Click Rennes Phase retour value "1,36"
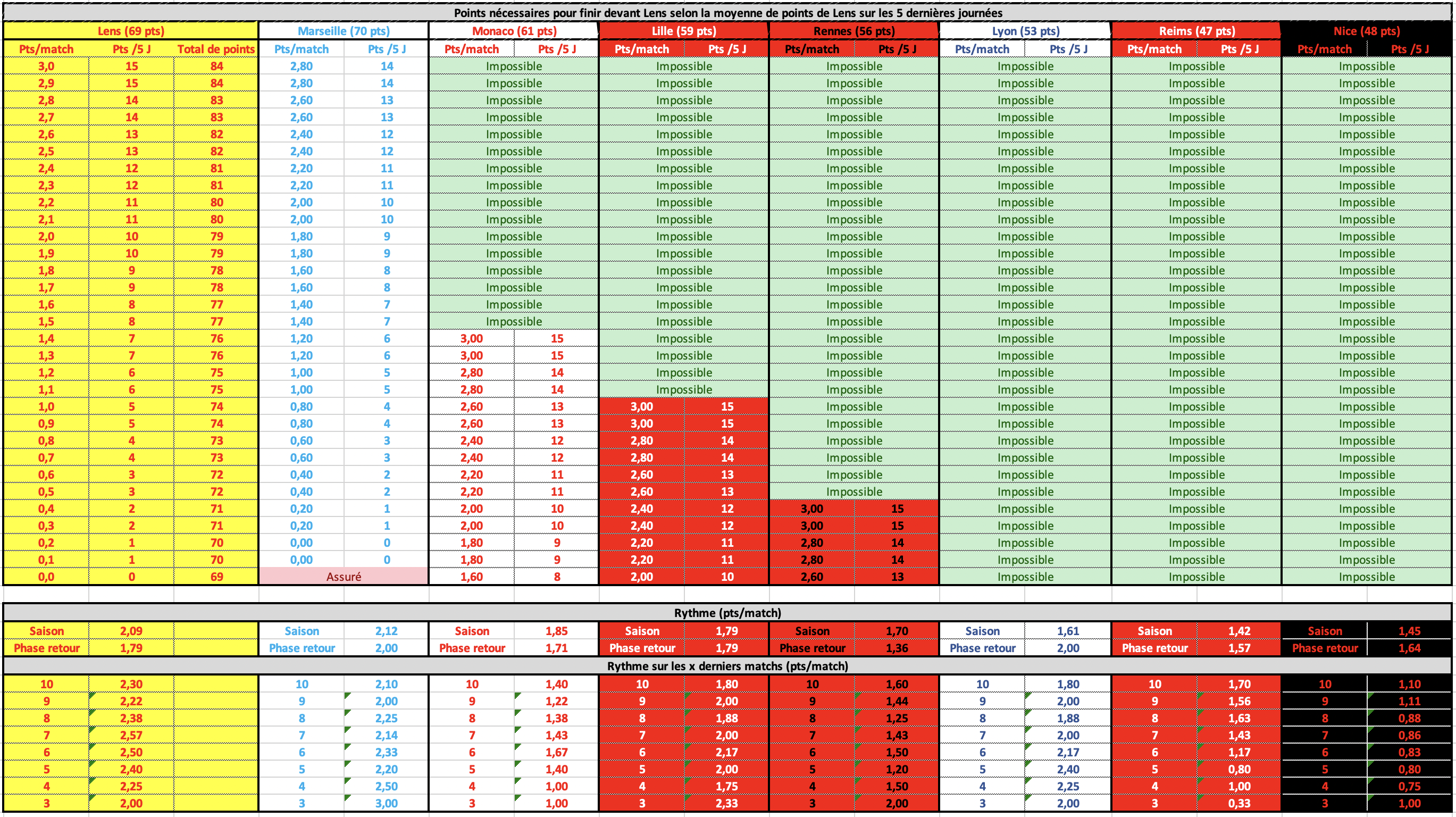This screenshot has height=817, width=1456. [897, 648]
